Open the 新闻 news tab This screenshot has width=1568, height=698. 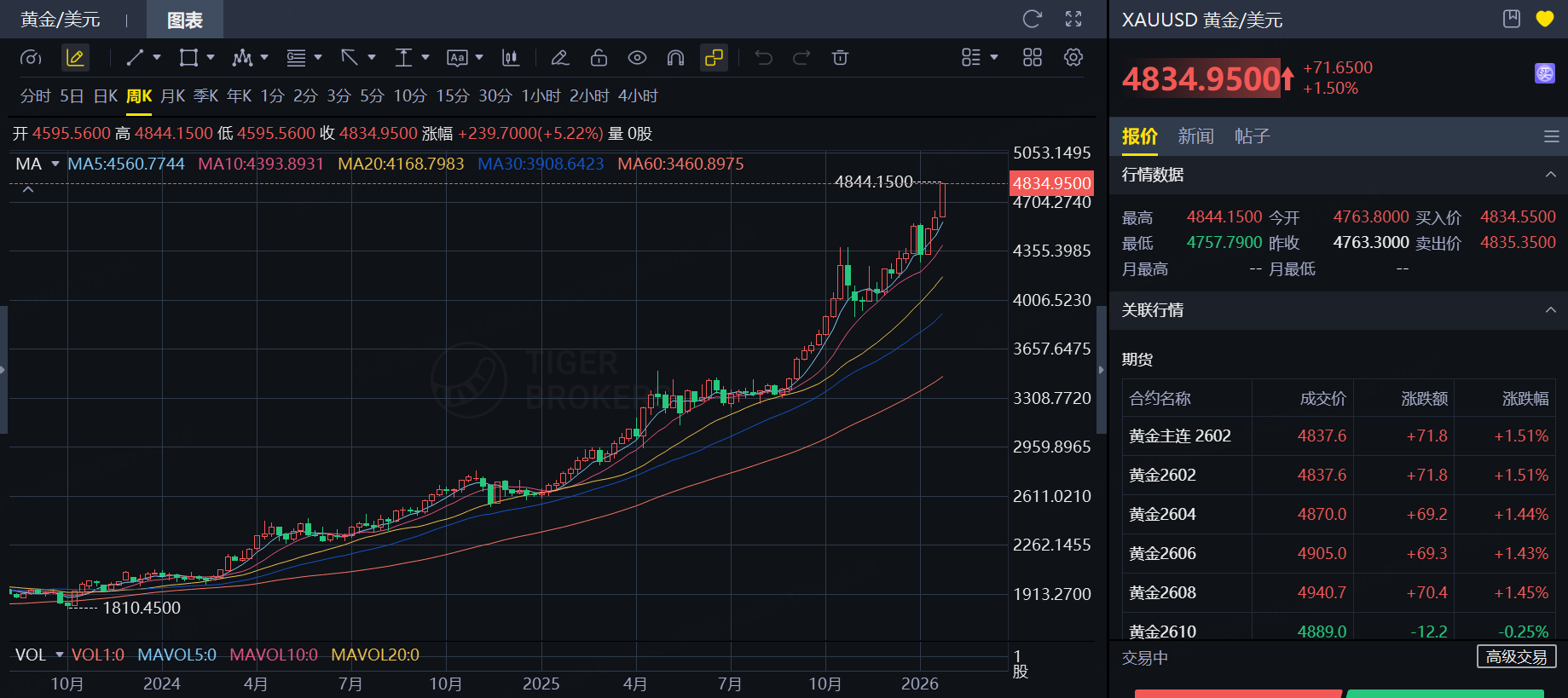tap(1195, 136)
